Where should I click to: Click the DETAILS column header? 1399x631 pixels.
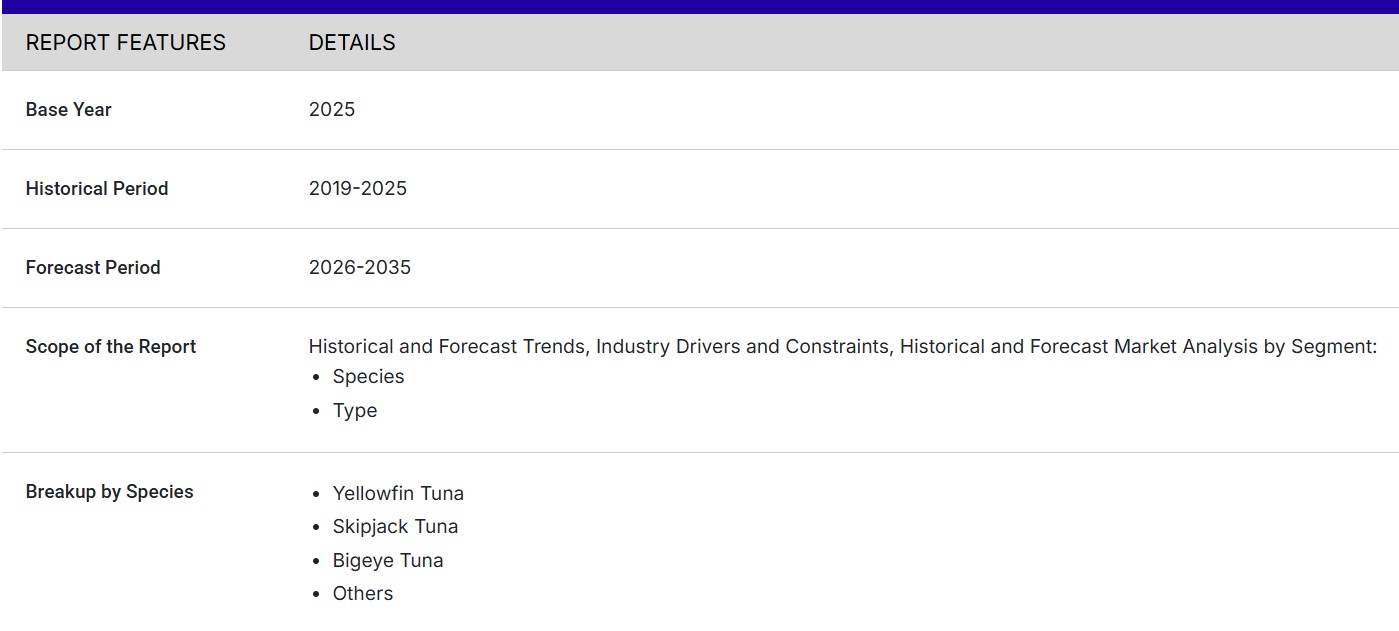(x=352, y=43)
